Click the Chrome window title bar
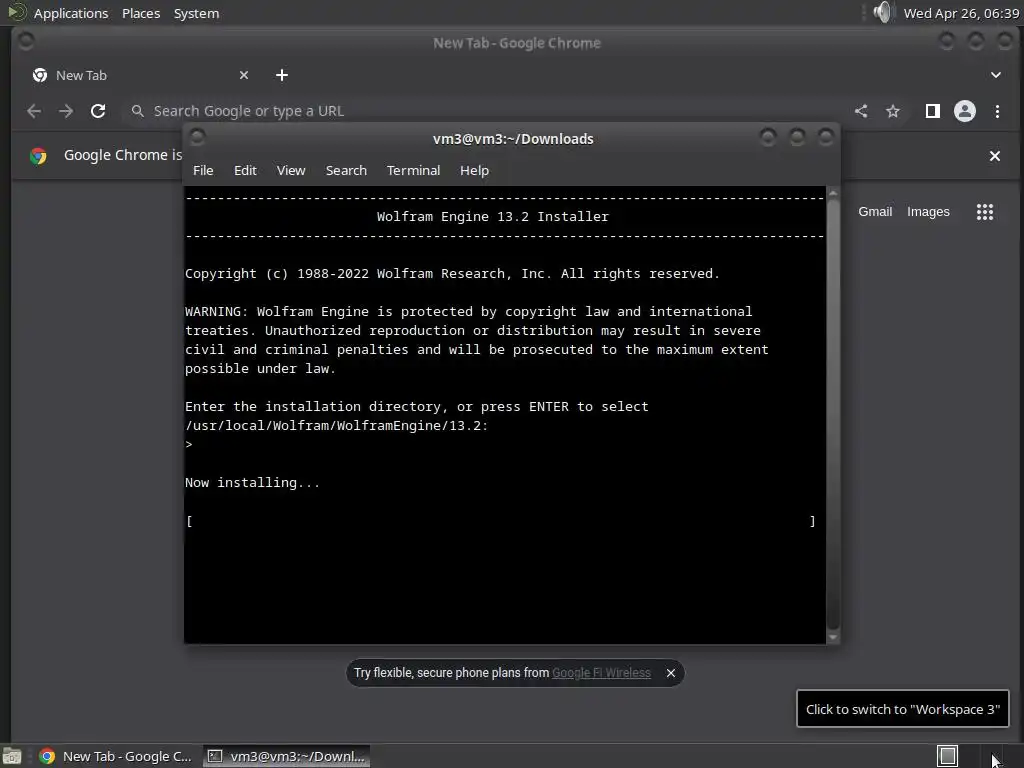Screen dimensions: 1024x768 coord(517,43)
